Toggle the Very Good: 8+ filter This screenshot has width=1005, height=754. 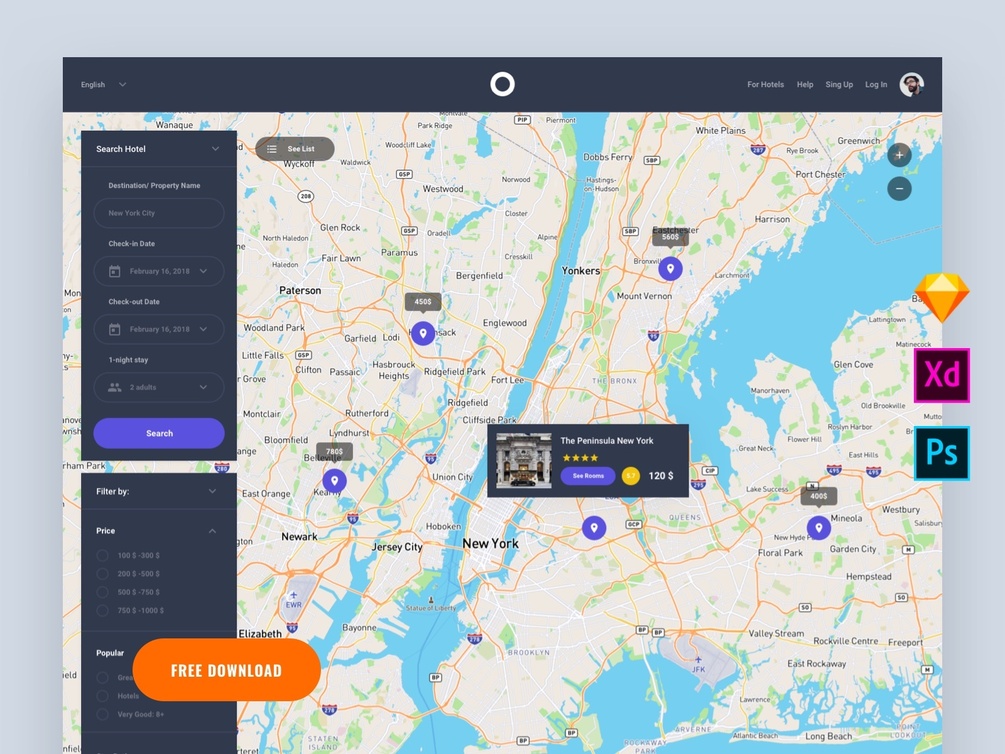(102, 714)
